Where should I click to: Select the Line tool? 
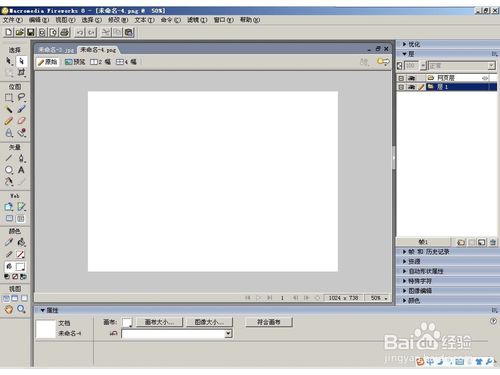pos(9,158)
